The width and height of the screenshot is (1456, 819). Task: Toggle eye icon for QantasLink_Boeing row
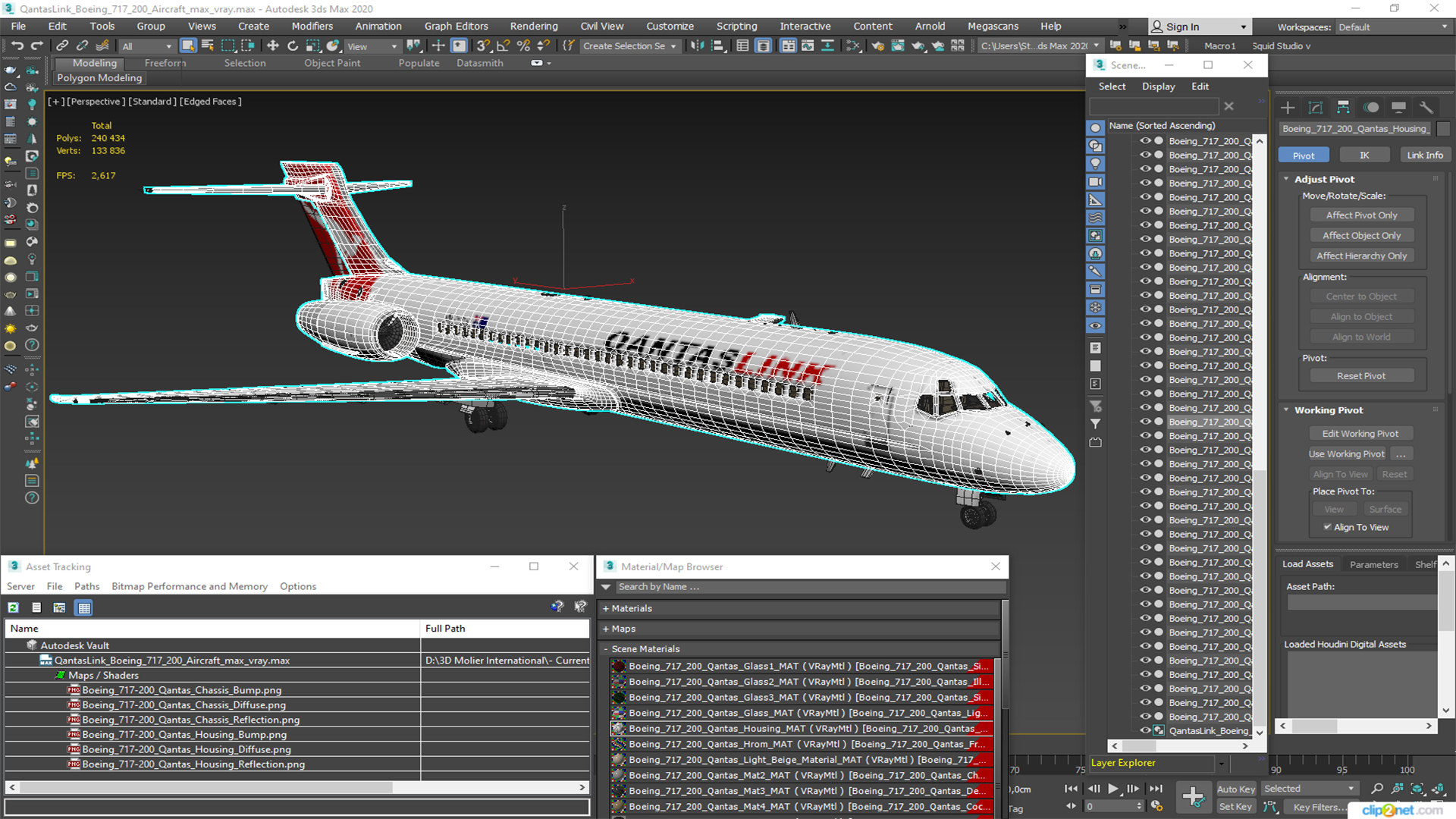(x=1146, y=731)
